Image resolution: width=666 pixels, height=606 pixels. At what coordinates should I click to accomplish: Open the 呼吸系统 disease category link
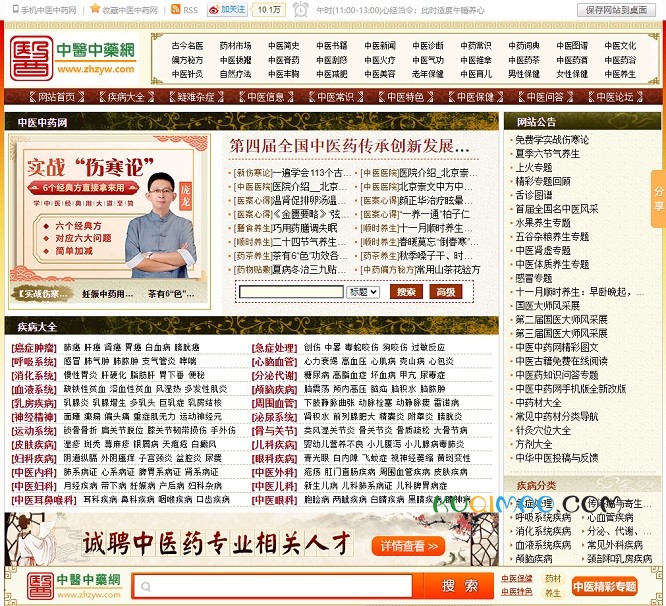click(35, 361)
